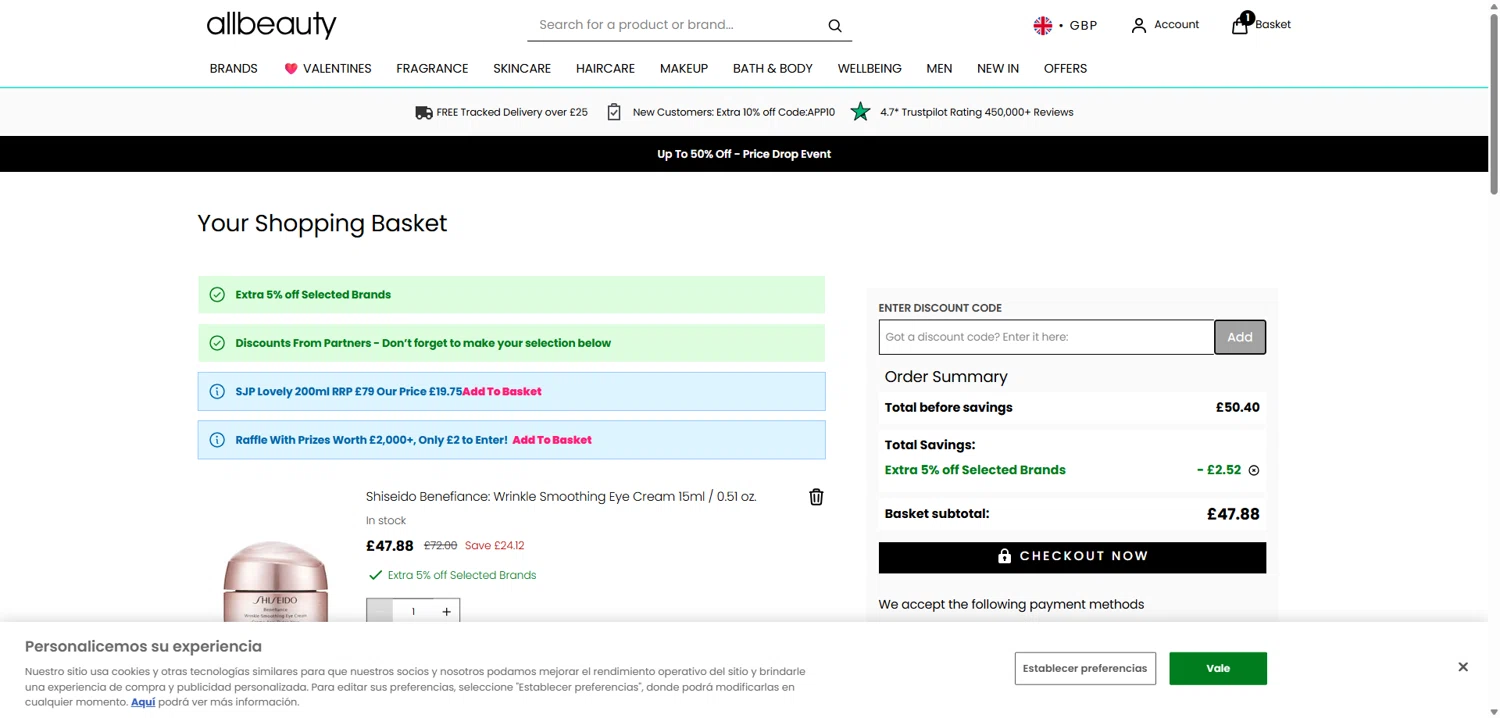This screenshot has width=1500, height=718.
Task: Open the SKINCARE menu
Action: click(522, 68)
